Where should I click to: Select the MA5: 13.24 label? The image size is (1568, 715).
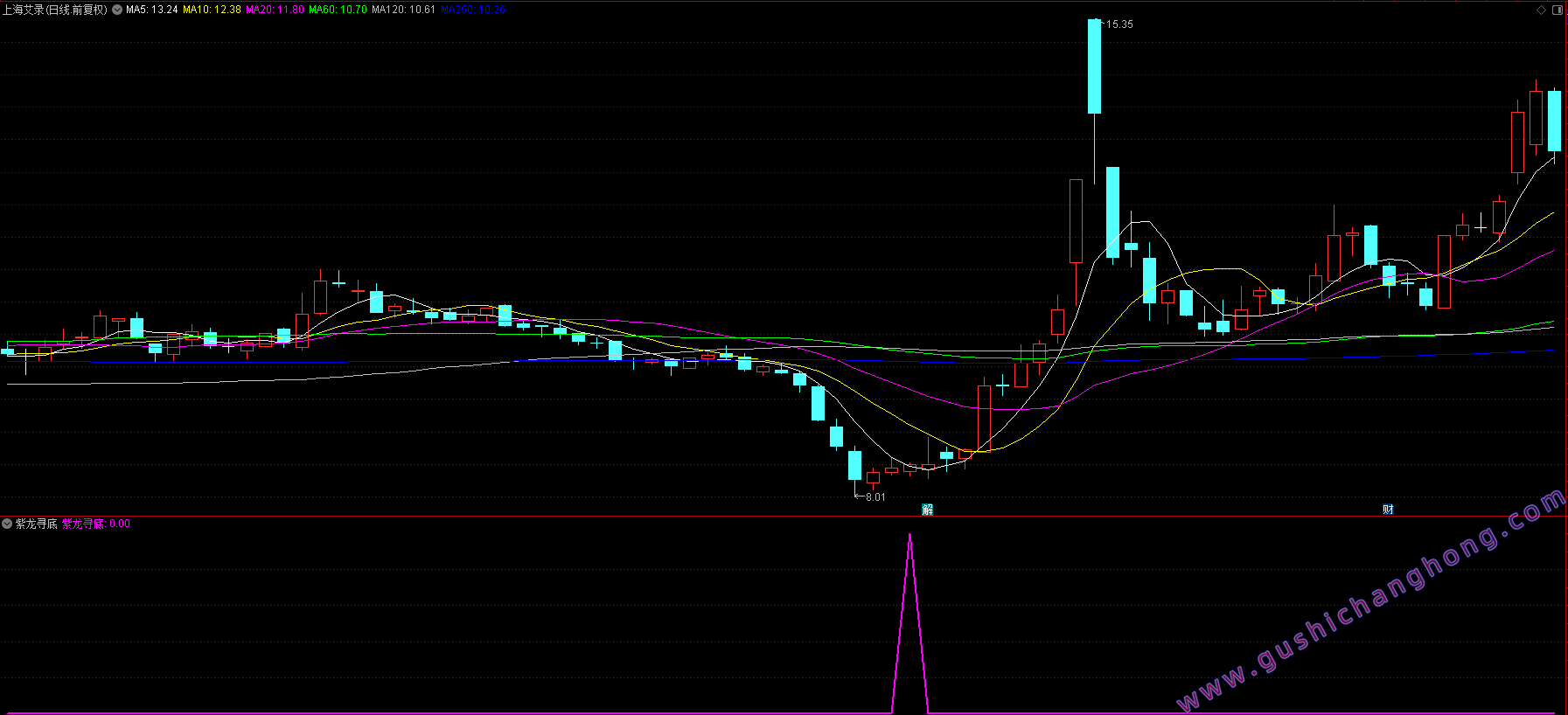point(152,10)
